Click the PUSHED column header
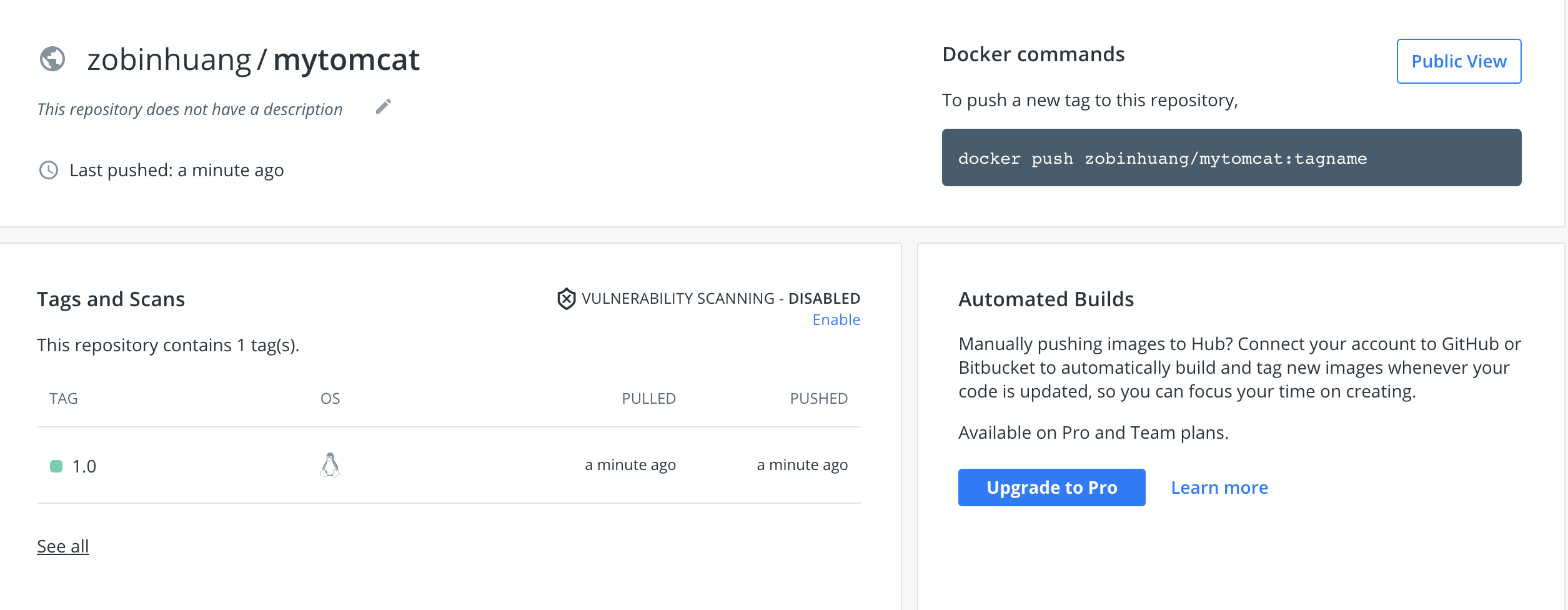This screenshot has width=1568, height=610. 819,398
